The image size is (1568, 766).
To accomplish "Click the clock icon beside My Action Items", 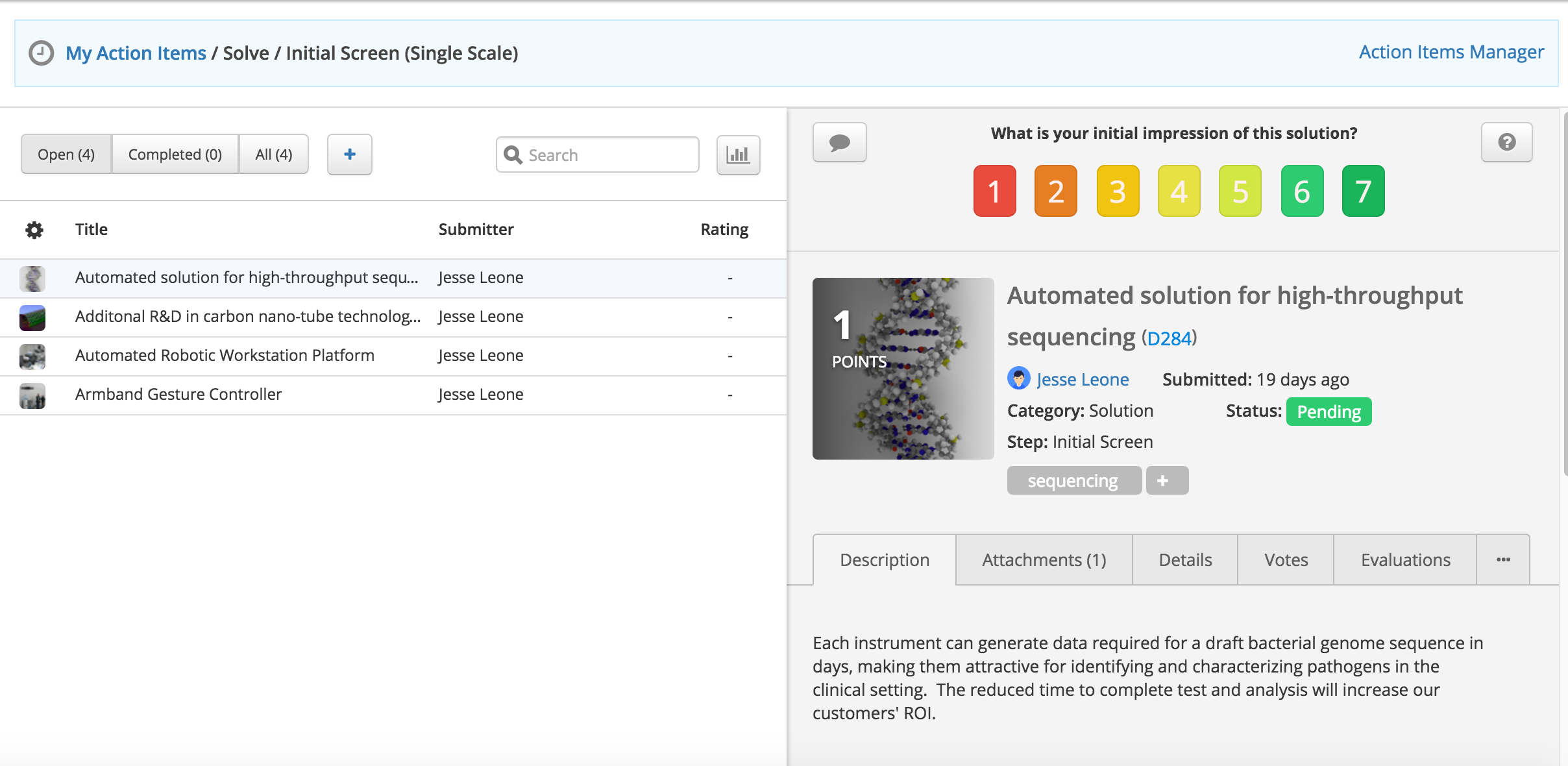I will (41, 53).
